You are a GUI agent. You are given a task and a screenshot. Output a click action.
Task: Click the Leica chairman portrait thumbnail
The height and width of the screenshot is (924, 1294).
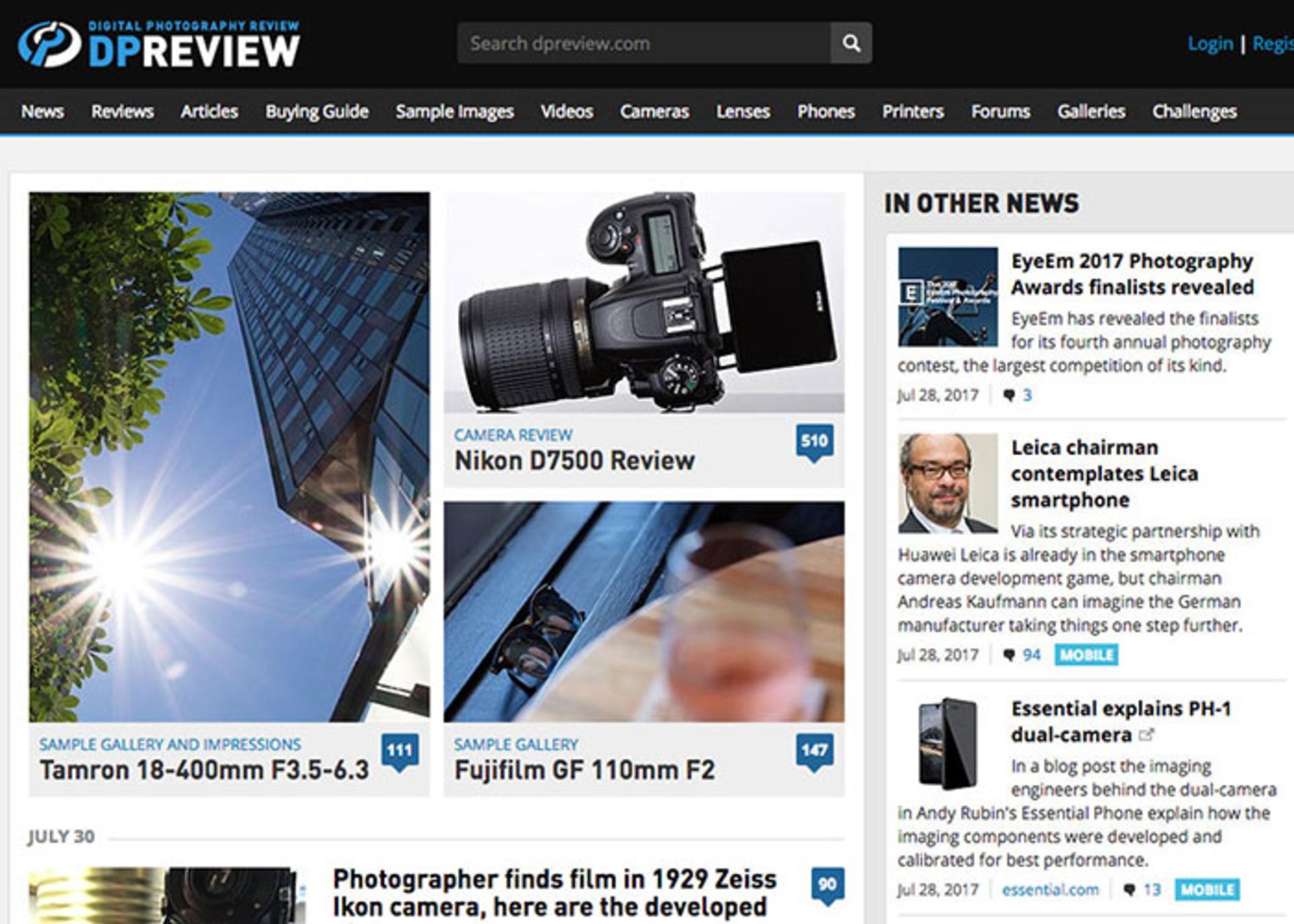click(x=948, y=483)
